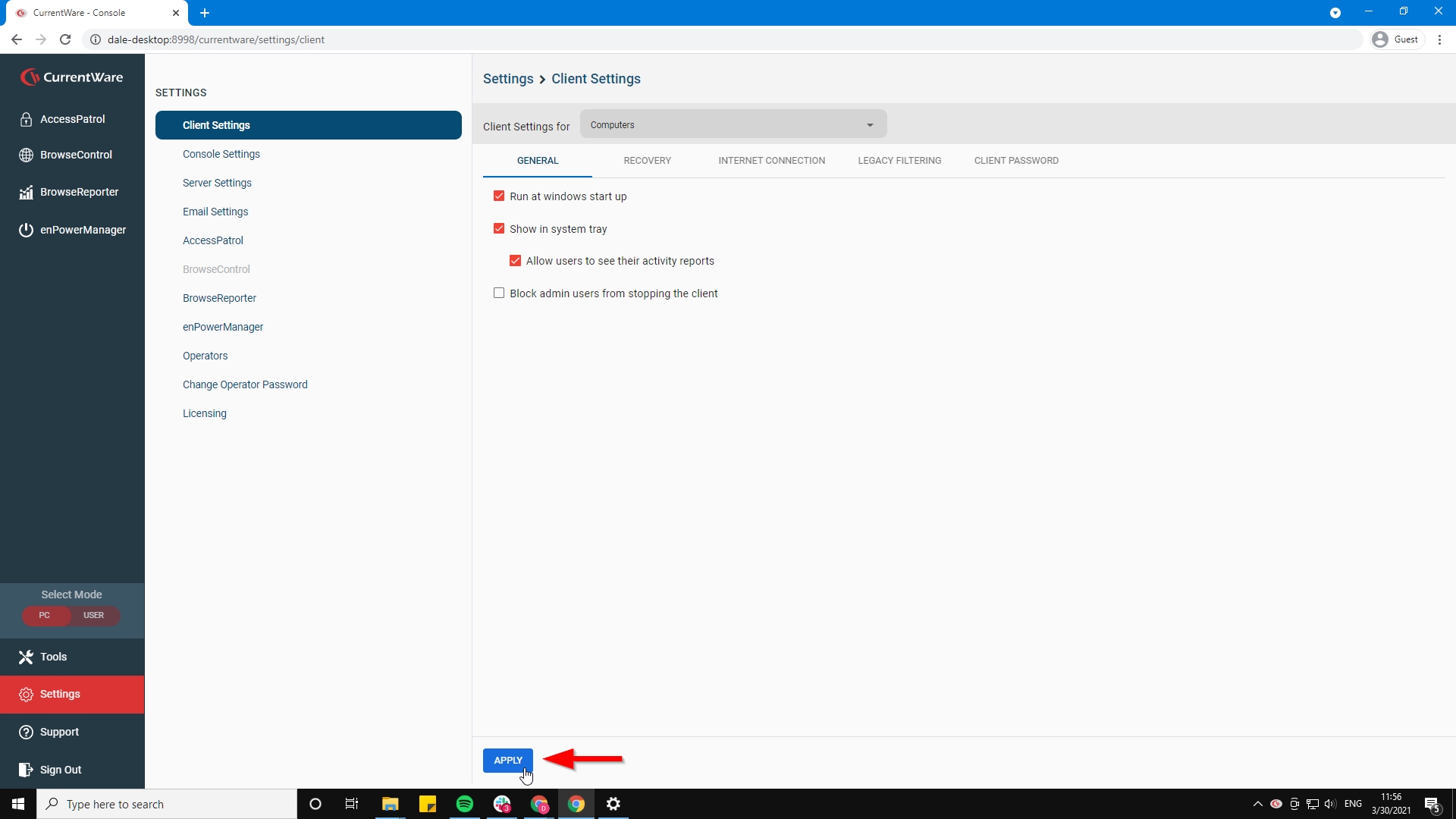
Task: Check Block admin users from stopping client
Action: pos(499,293)
